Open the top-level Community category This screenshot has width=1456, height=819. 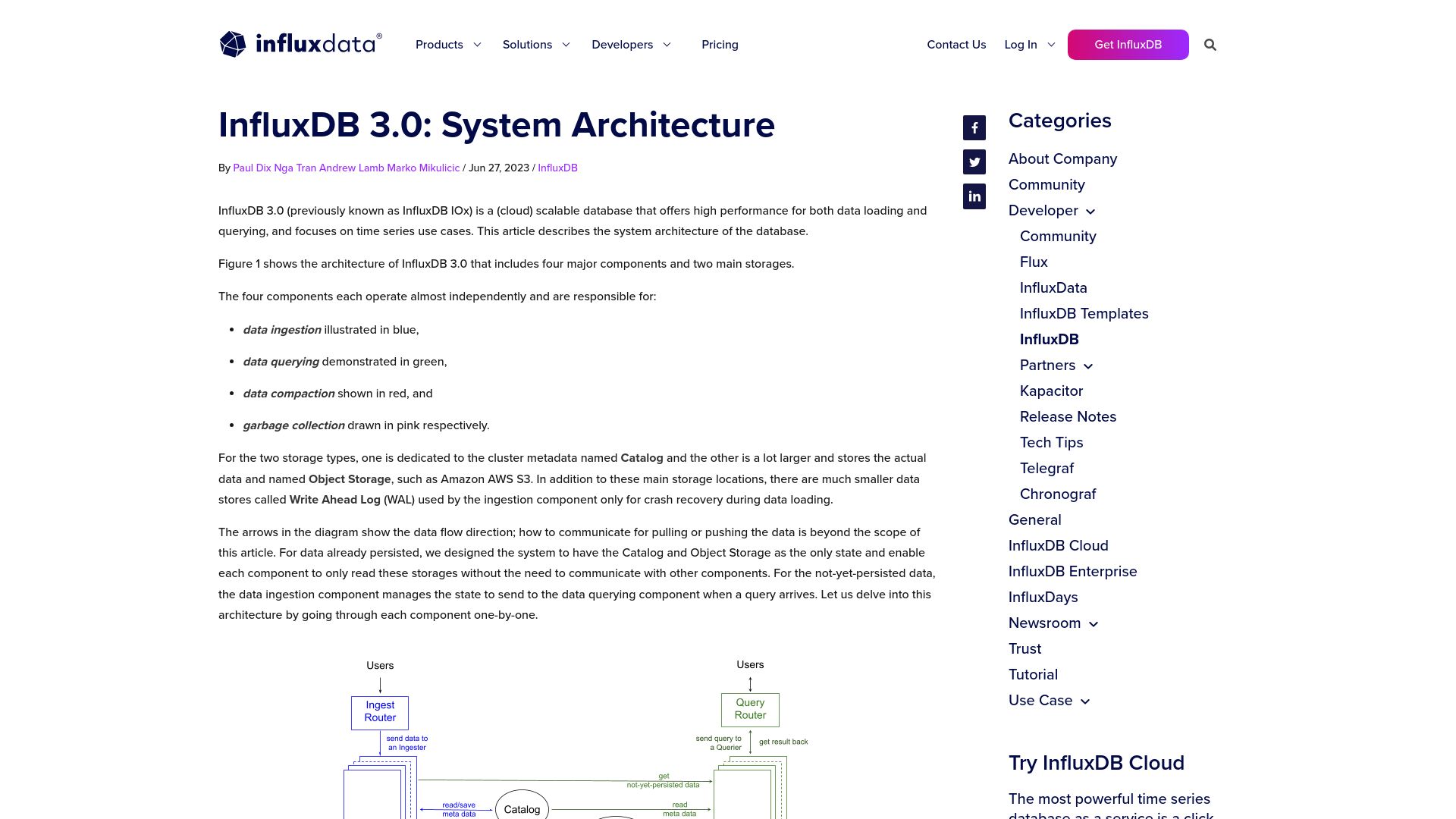1046,184
